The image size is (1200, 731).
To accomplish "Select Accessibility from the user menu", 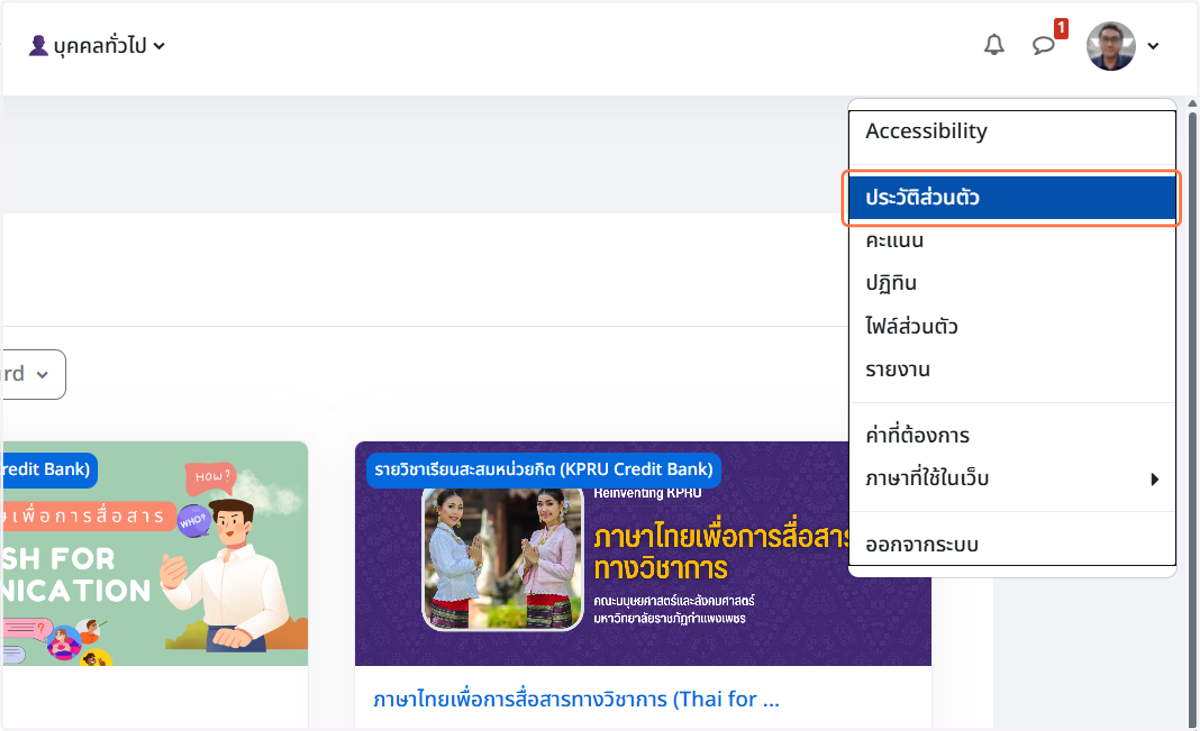I will (1012, 131).
